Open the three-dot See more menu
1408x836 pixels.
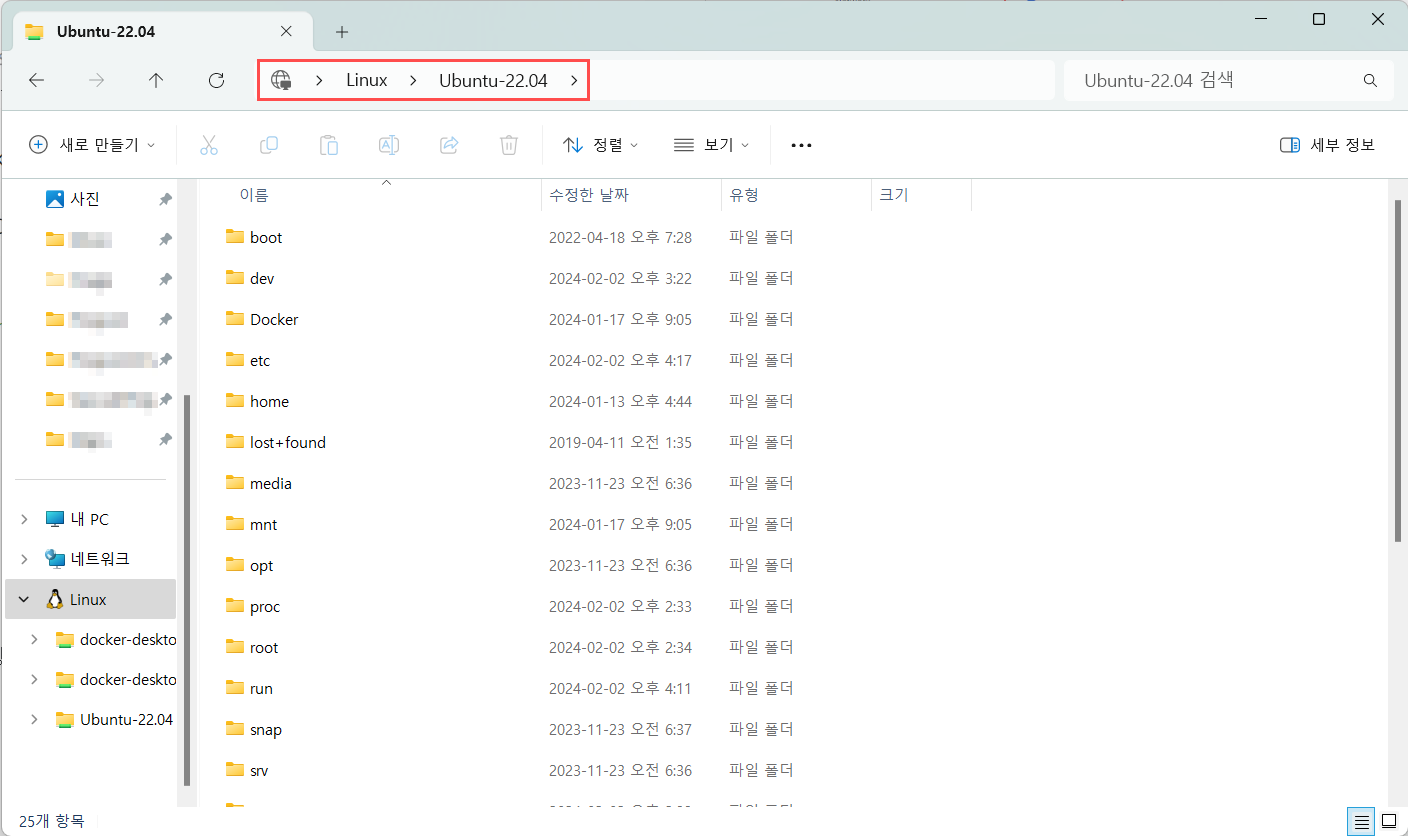[x=801, y=145]
